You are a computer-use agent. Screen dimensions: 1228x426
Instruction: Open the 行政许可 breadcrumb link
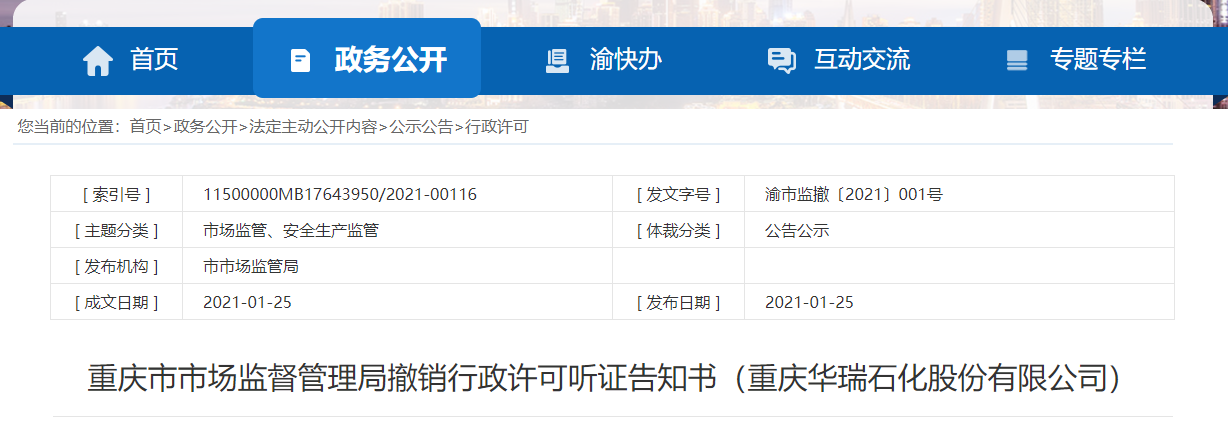pyautogui.click(x=497, y=126)
